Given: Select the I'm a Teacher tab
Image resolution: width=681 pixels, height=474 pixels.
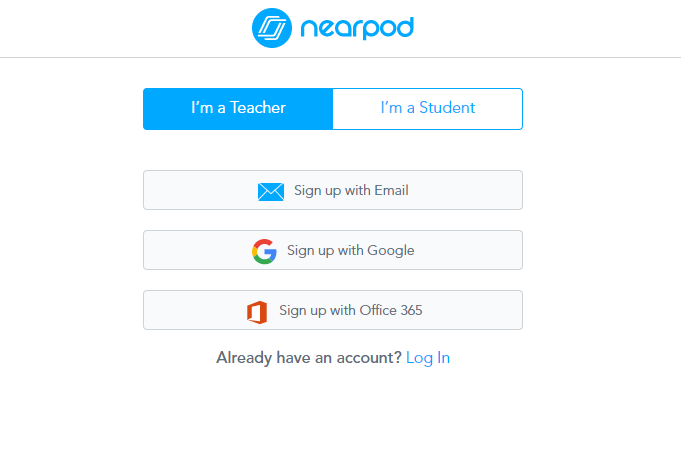Looking at the screenshot, I should click(238, 109).
